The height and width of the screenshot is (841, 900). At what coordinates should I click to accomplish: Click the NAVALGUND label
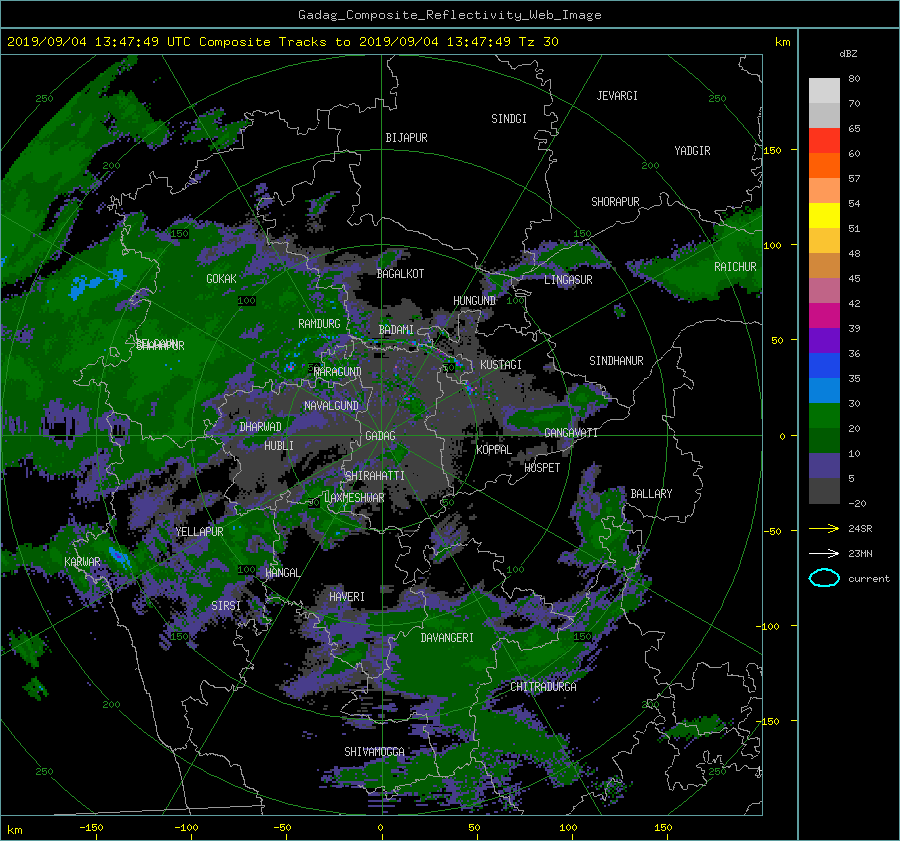click(331, 406)
